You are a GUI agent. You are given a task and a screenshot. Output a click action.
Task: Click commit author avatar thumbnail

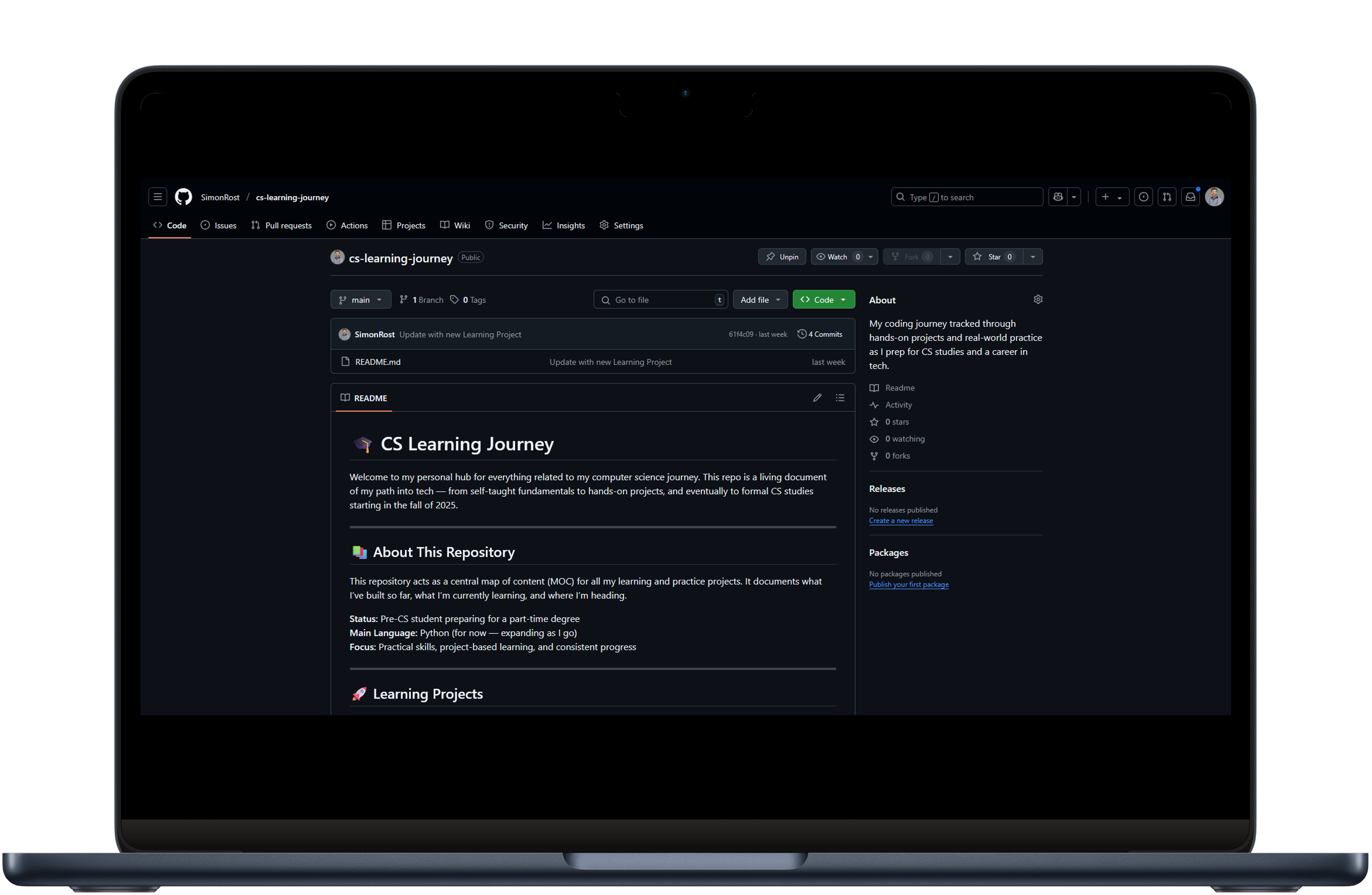(x=345, y=335)
